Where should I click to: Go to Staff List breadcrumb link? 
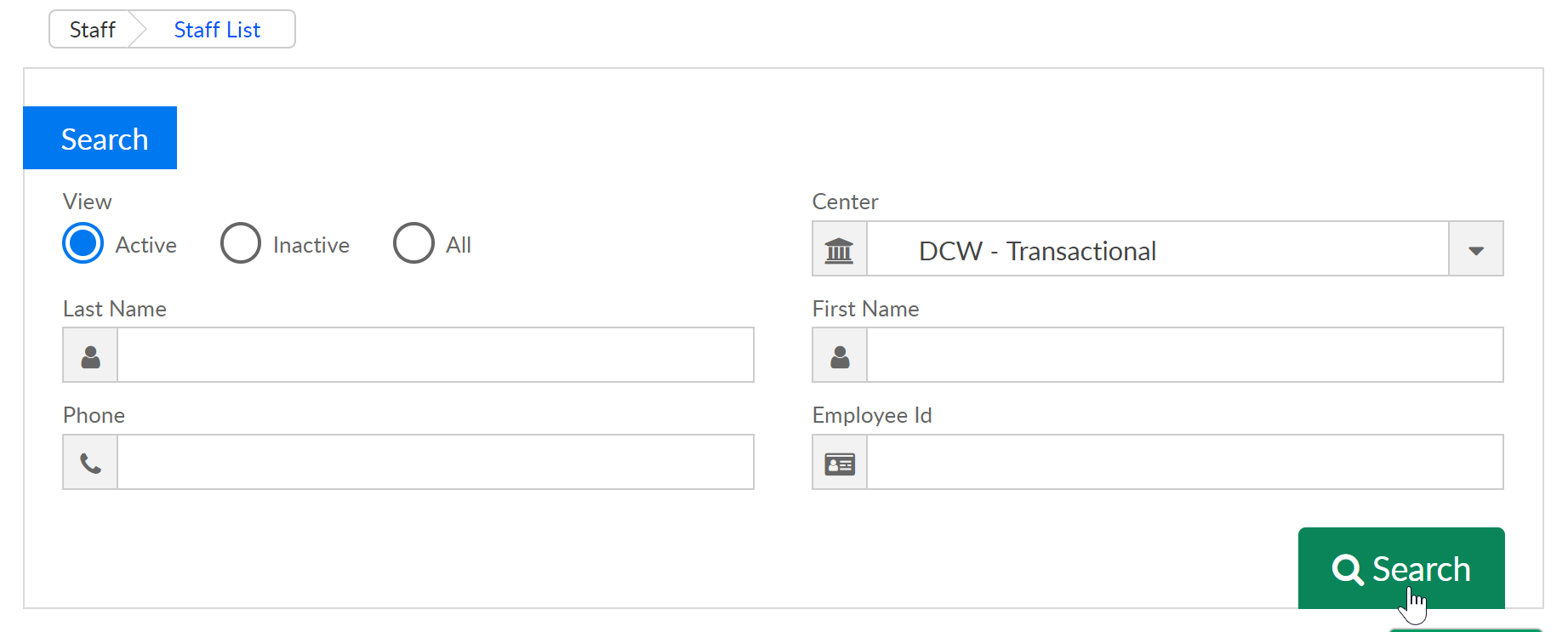217,30
